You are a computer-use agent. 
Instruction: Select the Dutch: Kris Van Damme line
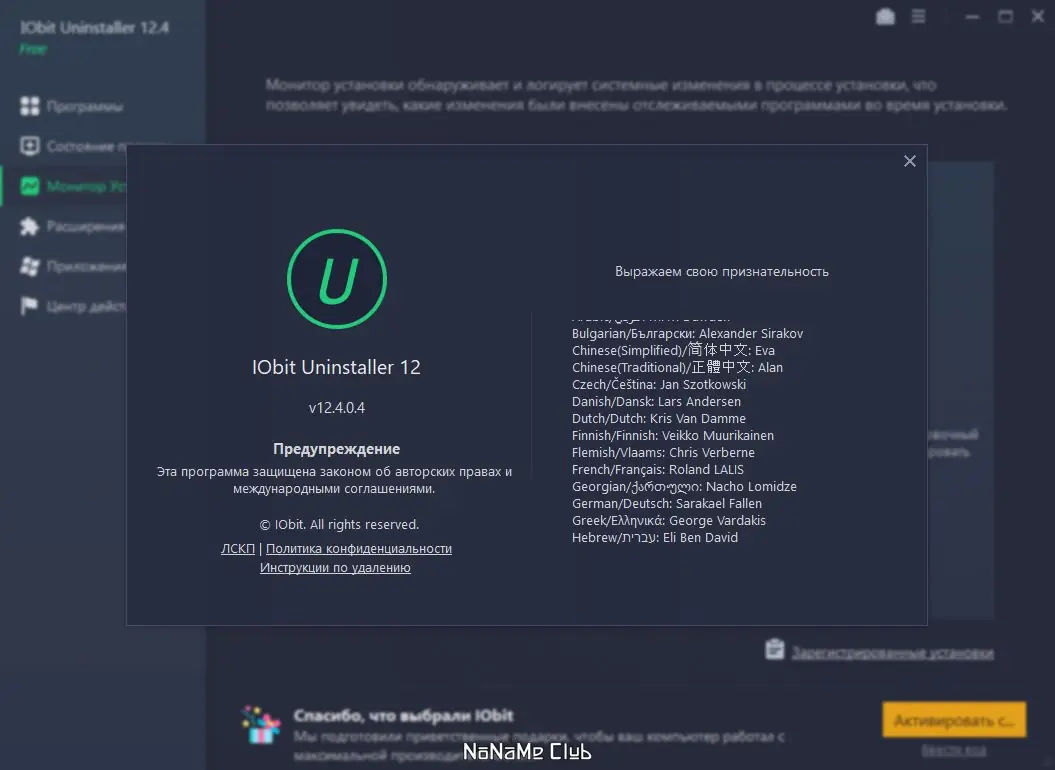point(659,419)
